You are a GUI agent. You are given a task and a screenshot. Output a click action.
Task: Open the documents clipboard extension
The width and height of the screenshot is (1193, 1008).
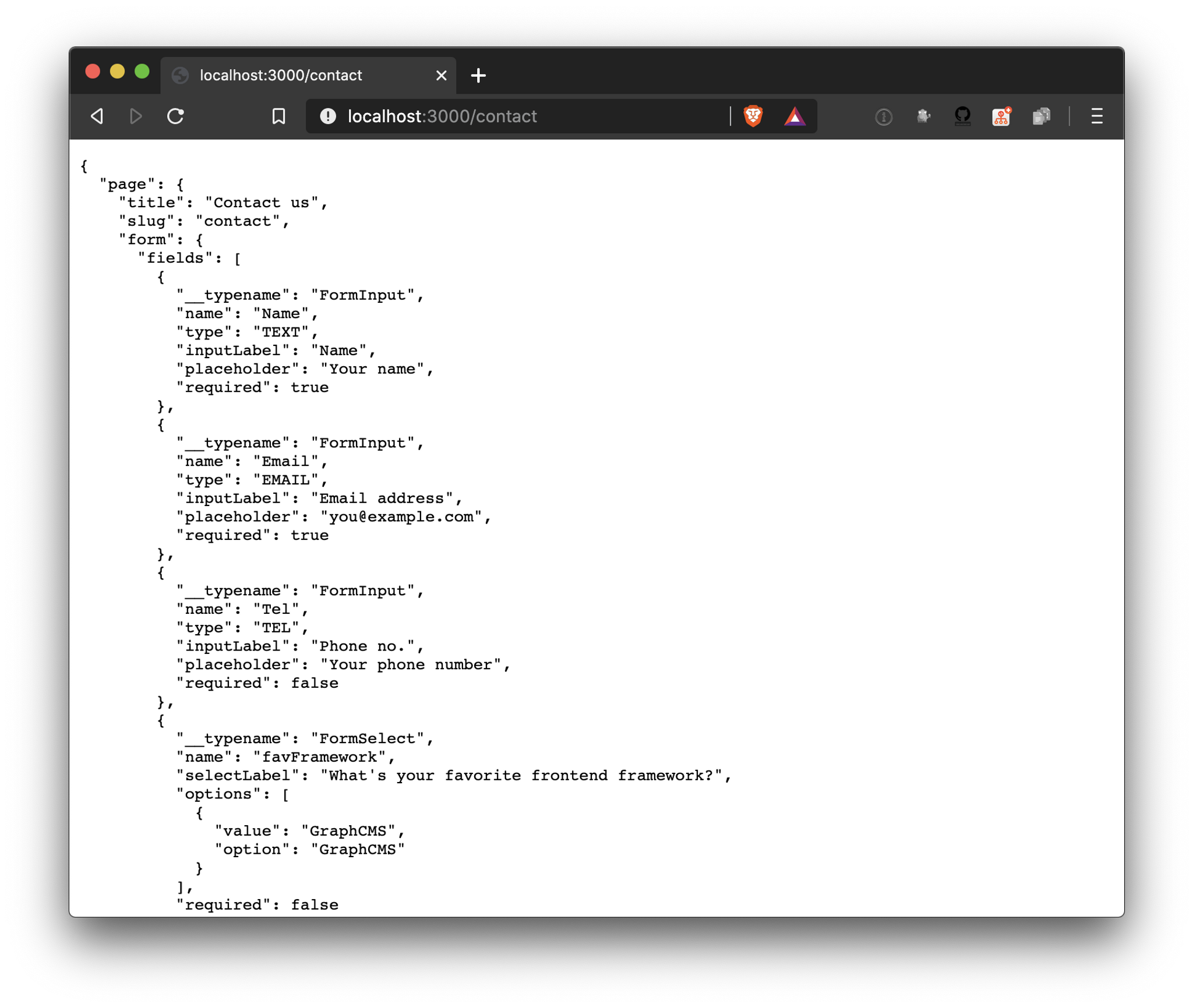pos(1042,116)
